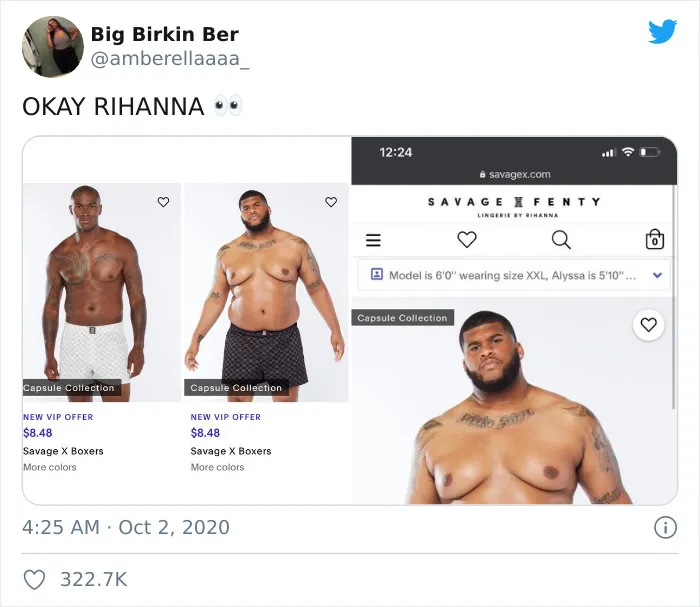Open Big Birkin Ber profile picture
The width and height of the screenshot is (700, 607).
click(53, 46)
